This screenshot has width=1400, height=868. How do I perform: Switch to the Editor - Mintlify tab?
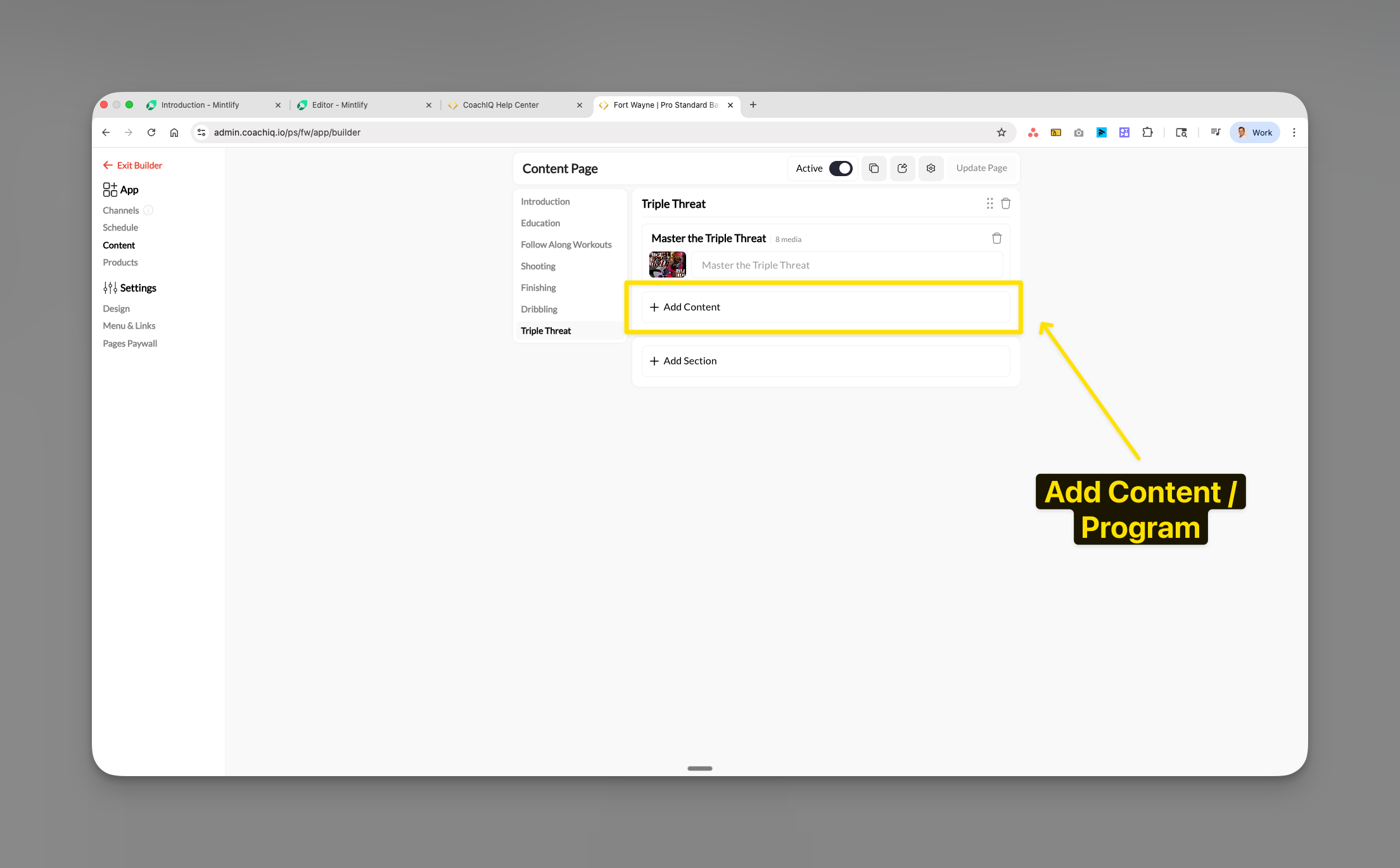pos(339,105)
